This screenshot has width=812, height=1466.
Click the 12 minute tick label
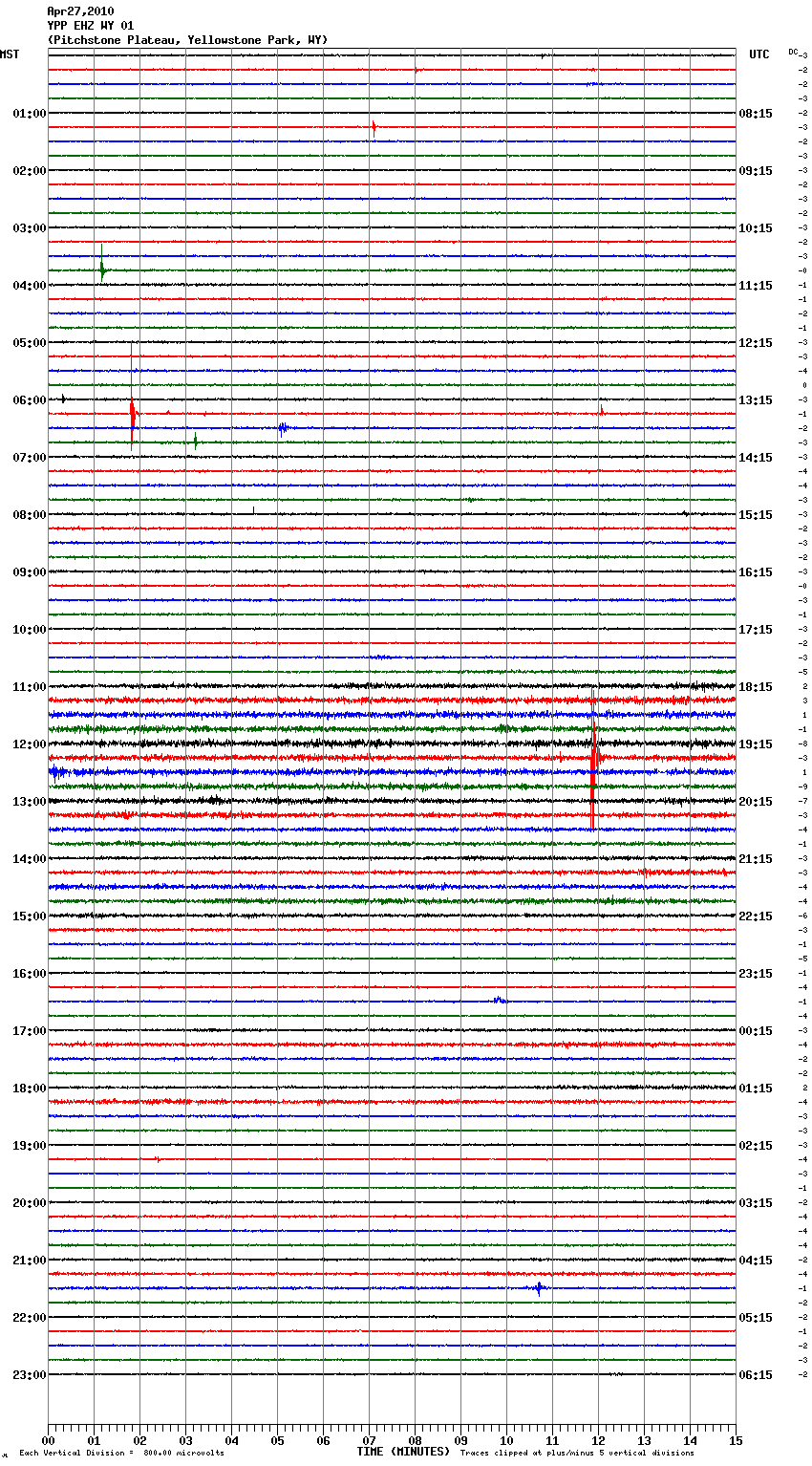coord(598,1440)
